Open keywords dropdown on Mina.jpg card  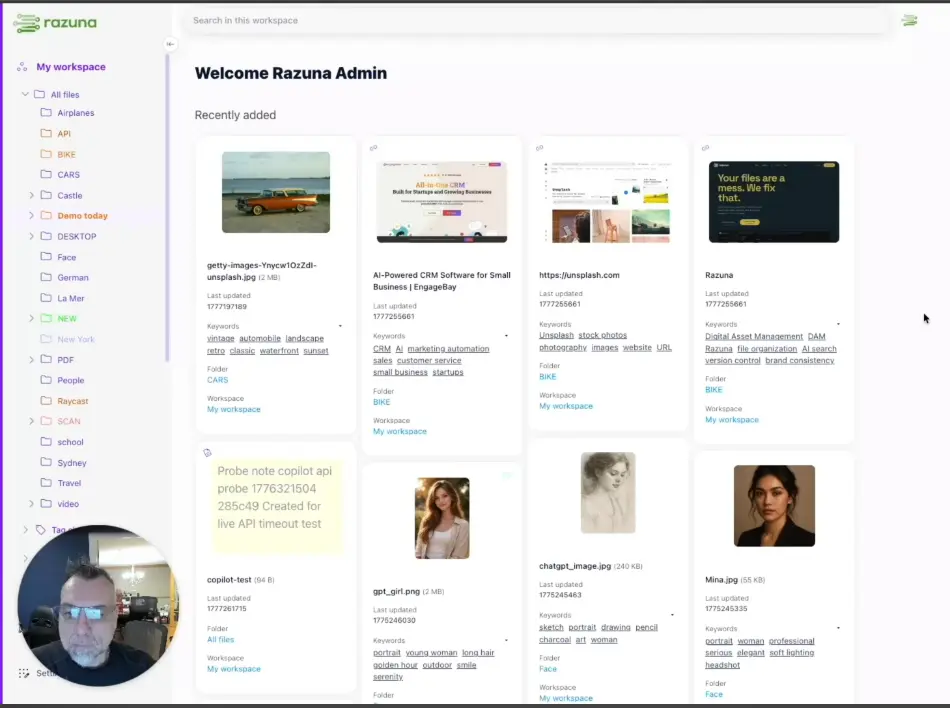pos(838,628)
